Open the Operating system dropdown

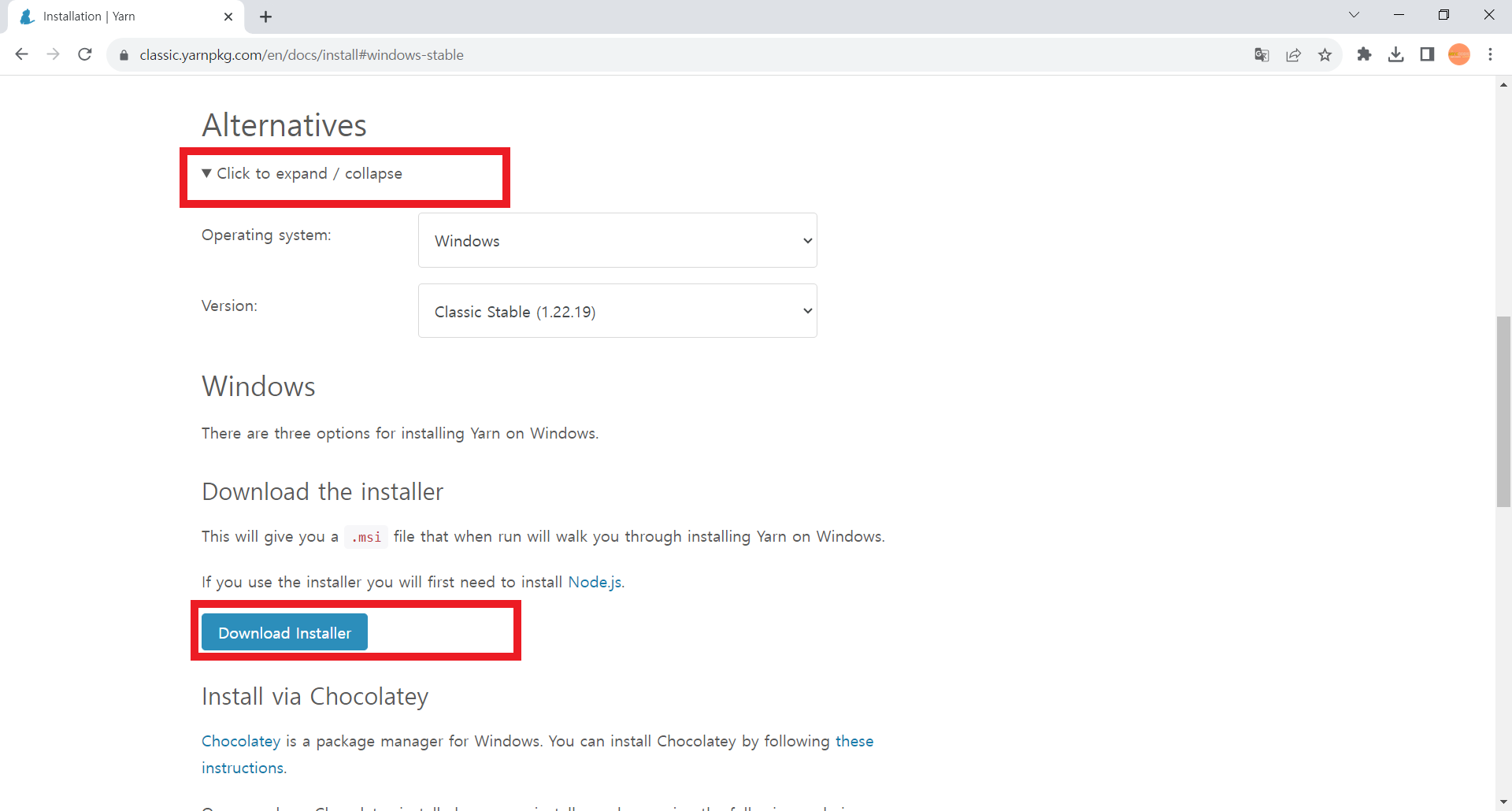[x=617, y=240]
